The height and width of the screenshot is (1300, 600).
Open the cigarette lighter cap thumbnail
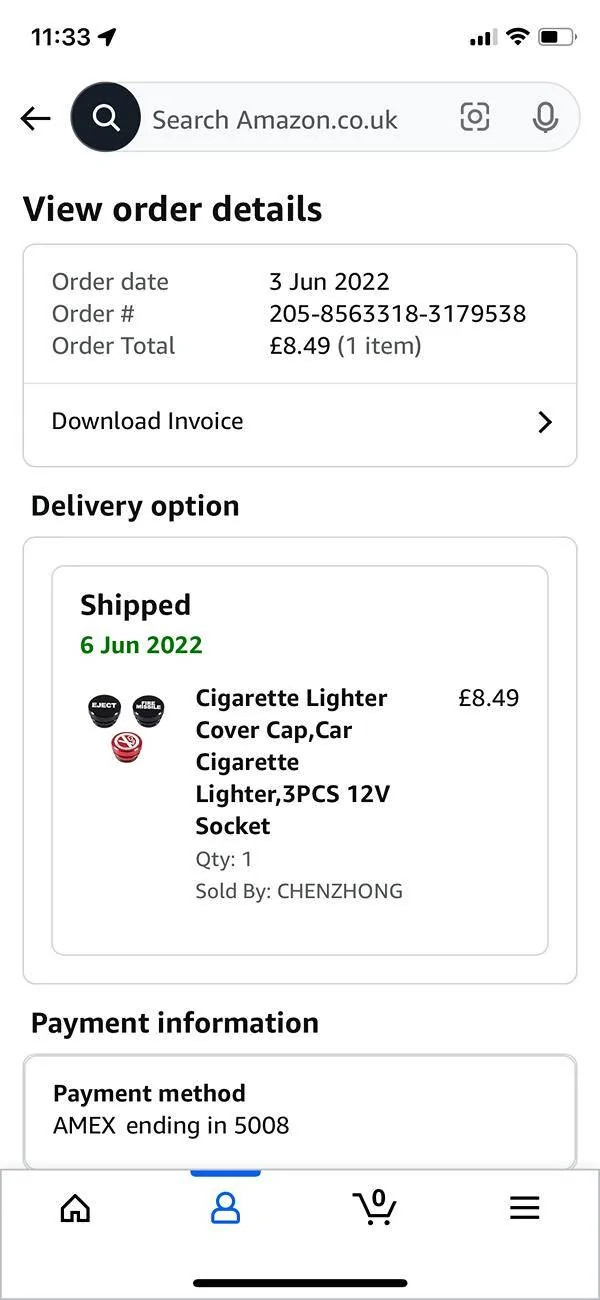click(125, 728)
